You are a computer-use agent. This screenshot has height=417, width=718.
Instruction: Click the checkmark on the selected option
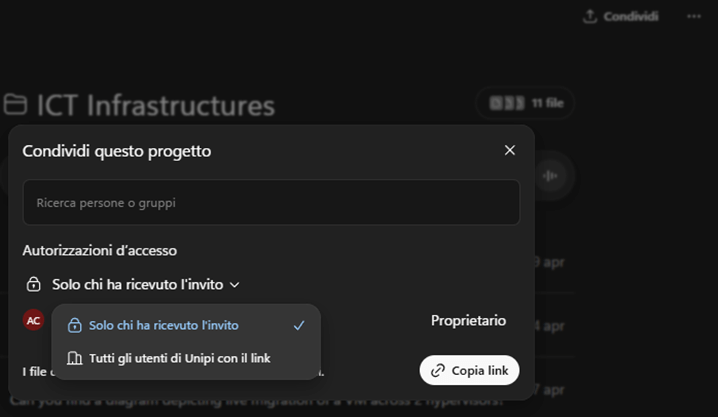pos(298,325)
